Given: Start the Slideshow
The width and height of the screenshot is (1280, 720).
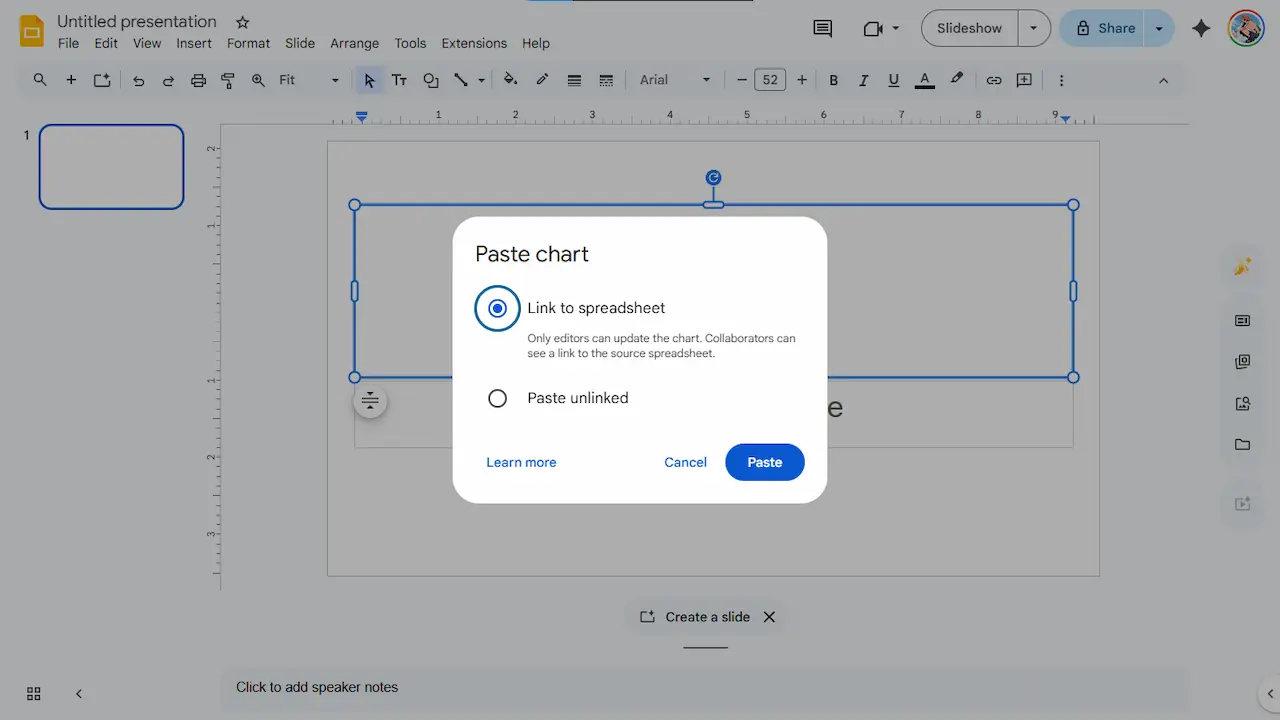Looking at the screenshot, I should pyautogui.click(x=969, y=28).
